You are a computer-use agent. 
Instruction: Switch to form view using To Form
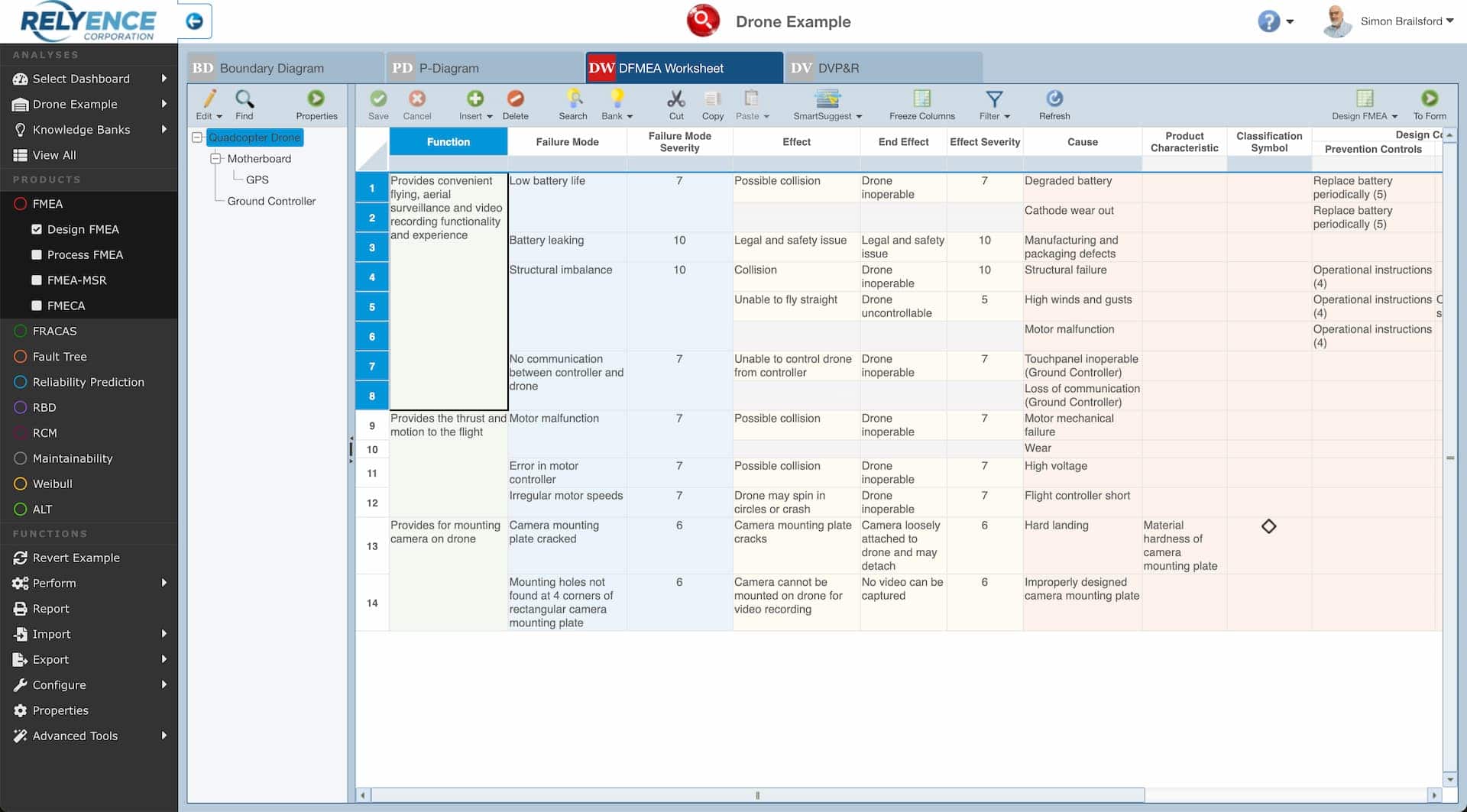coord(1429,105)
